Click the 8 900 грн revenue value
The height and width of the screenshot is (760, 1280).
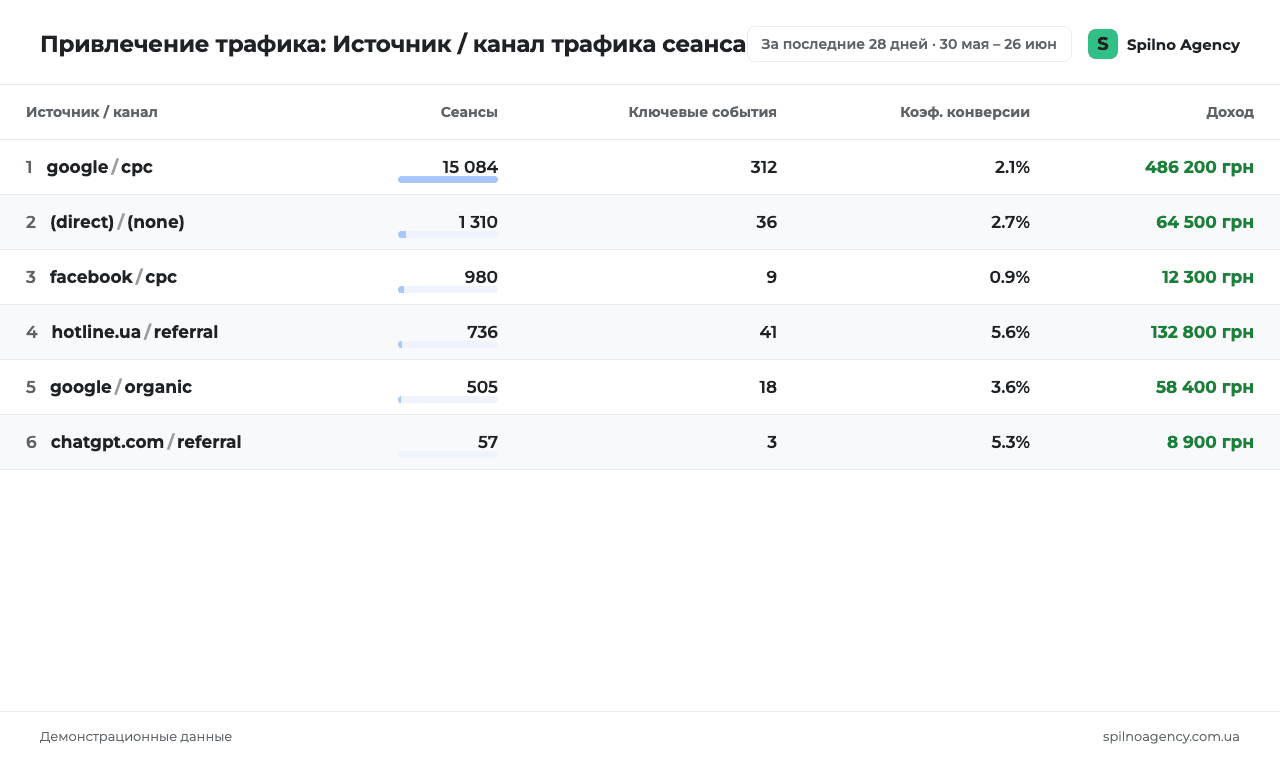click(1210, 442)
